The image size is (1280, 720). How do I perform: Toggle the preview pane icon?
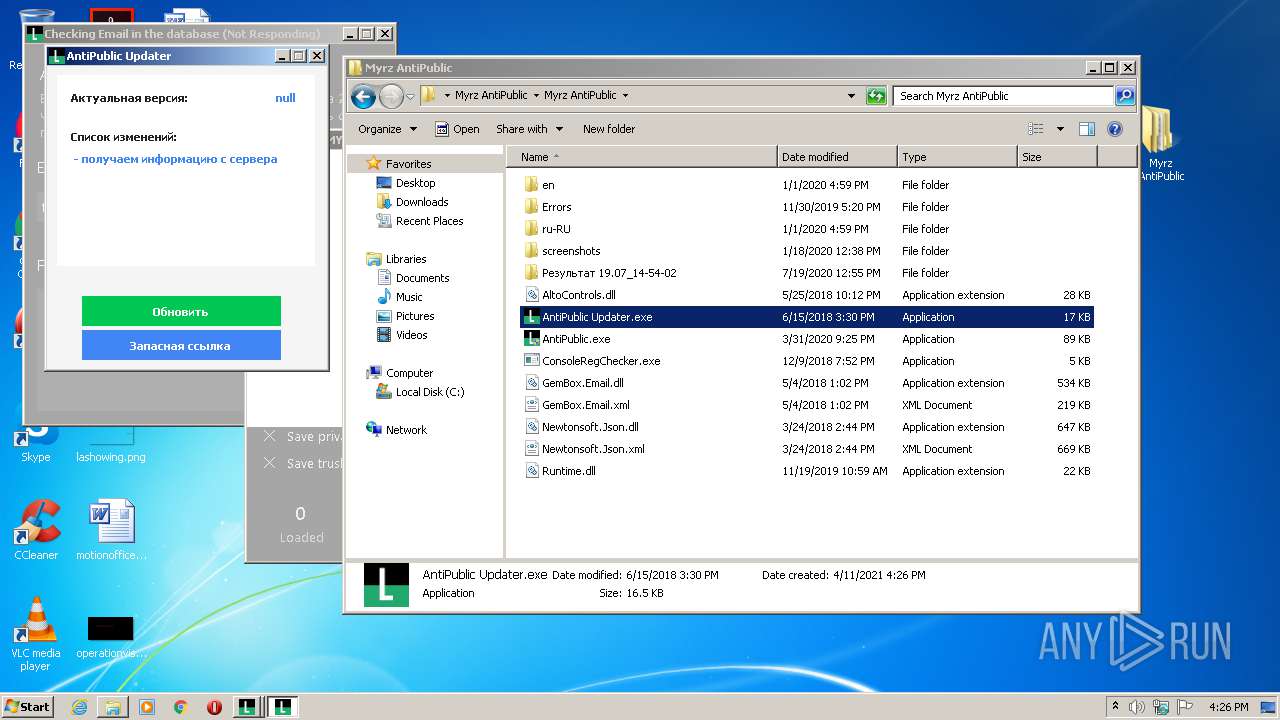[x=1087, y=129]
